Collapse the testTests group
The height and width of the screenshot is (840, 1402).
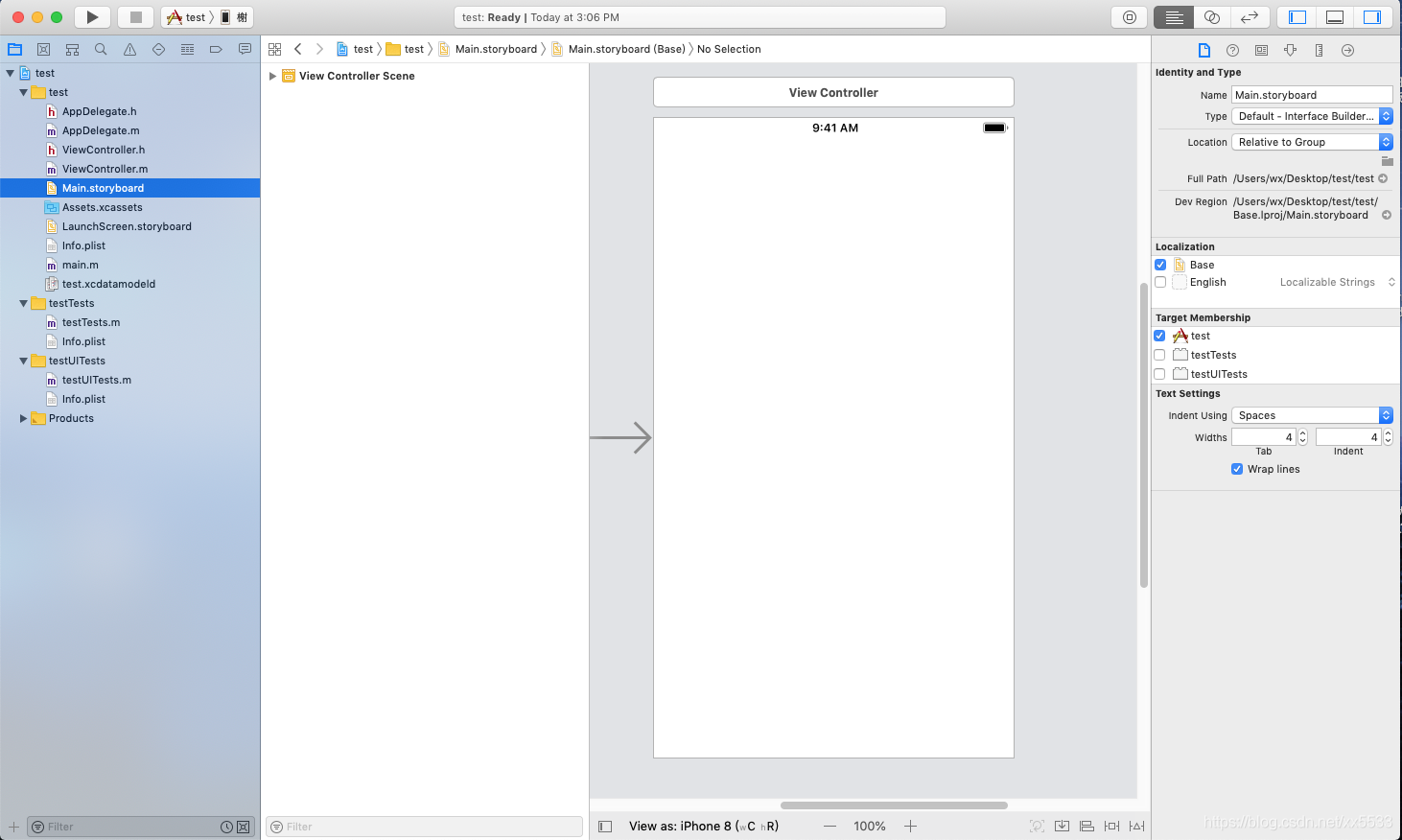23,303
